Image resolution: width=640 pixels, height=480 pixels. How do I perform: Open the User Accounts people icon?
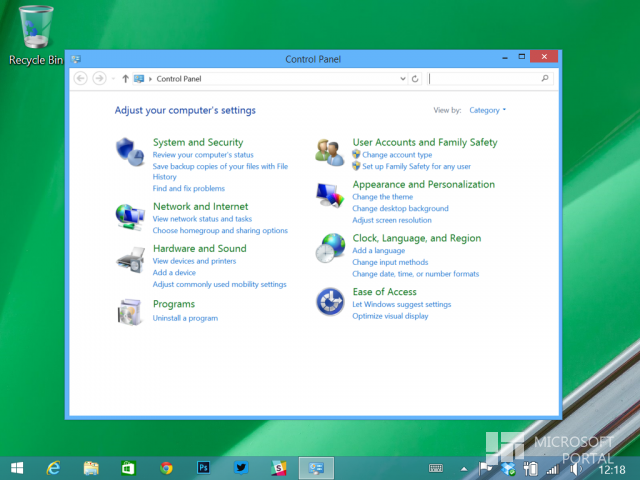click(x=329, y=153)
